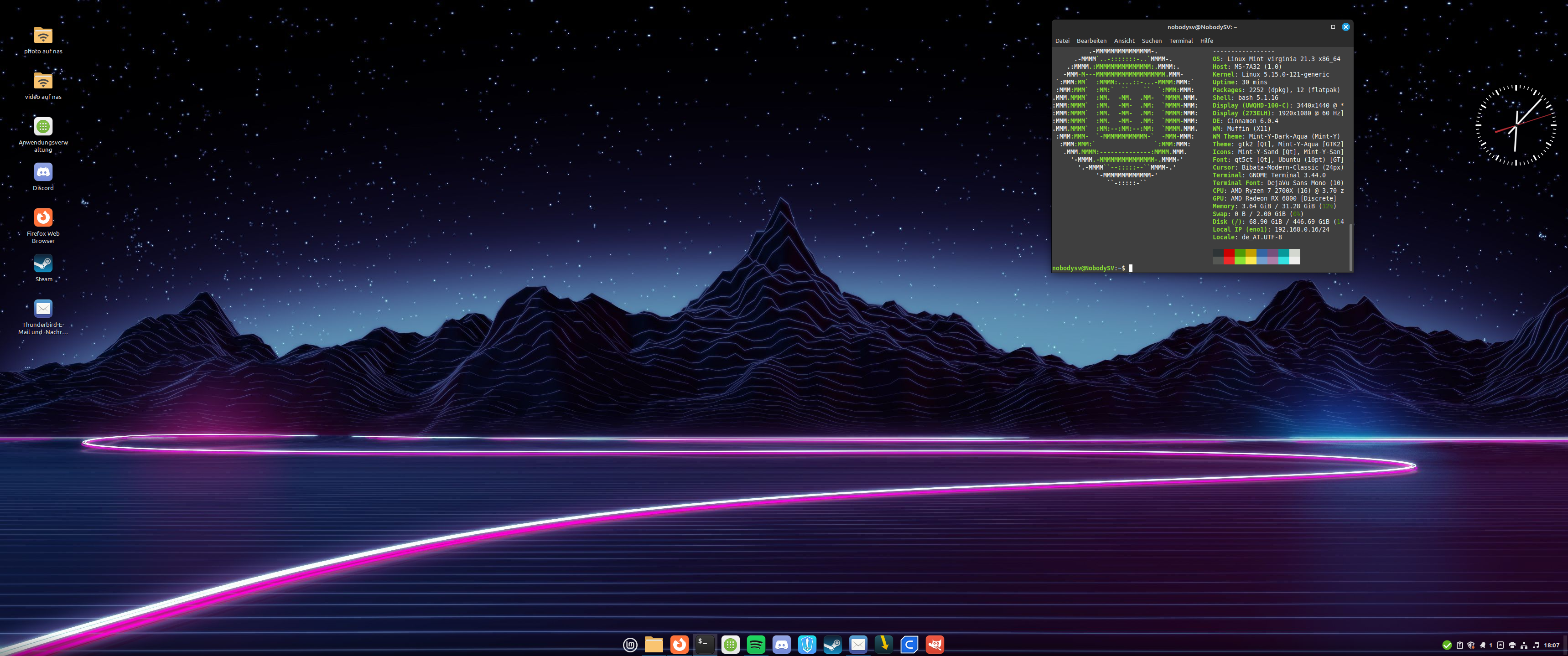Click the terminal window vertical scrollbar
1568x656 pixels.
tap(1351, 247)
